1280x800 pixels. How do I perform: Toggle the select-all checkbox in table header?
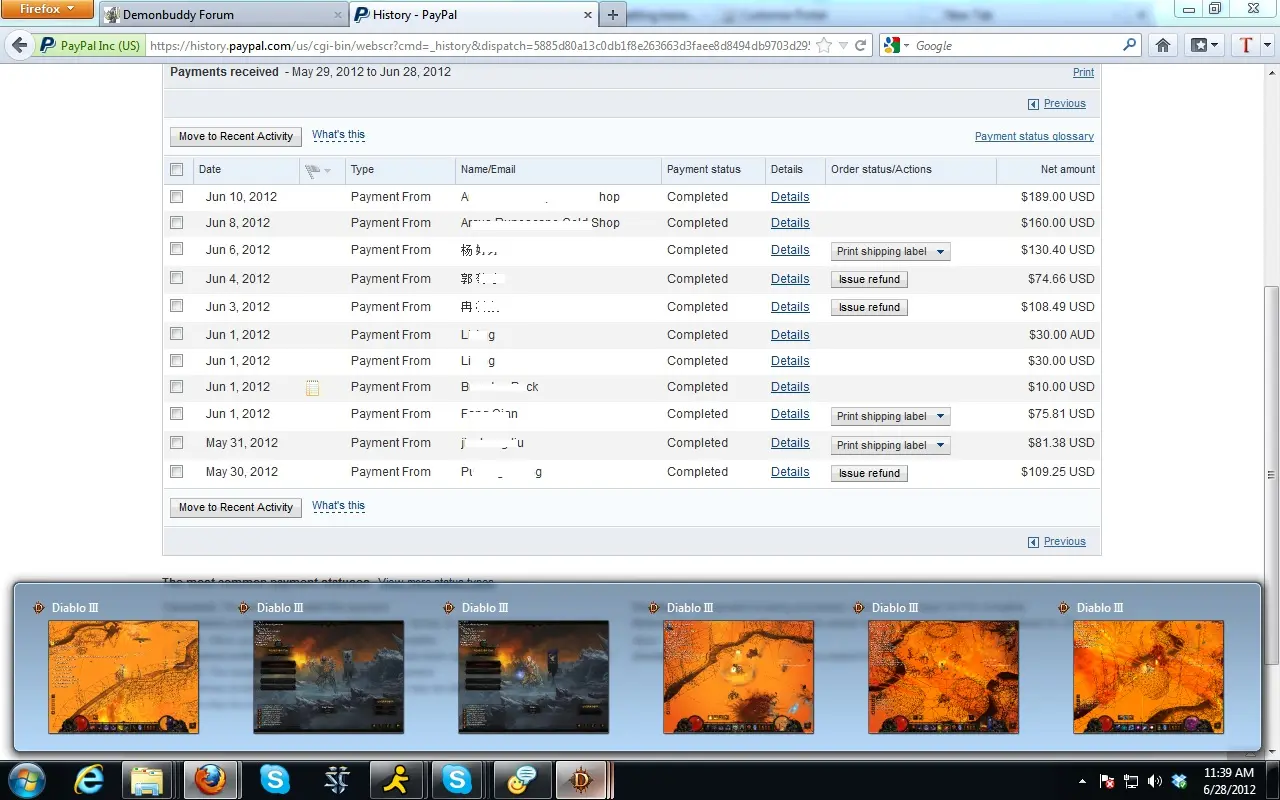tap(177, 170)
